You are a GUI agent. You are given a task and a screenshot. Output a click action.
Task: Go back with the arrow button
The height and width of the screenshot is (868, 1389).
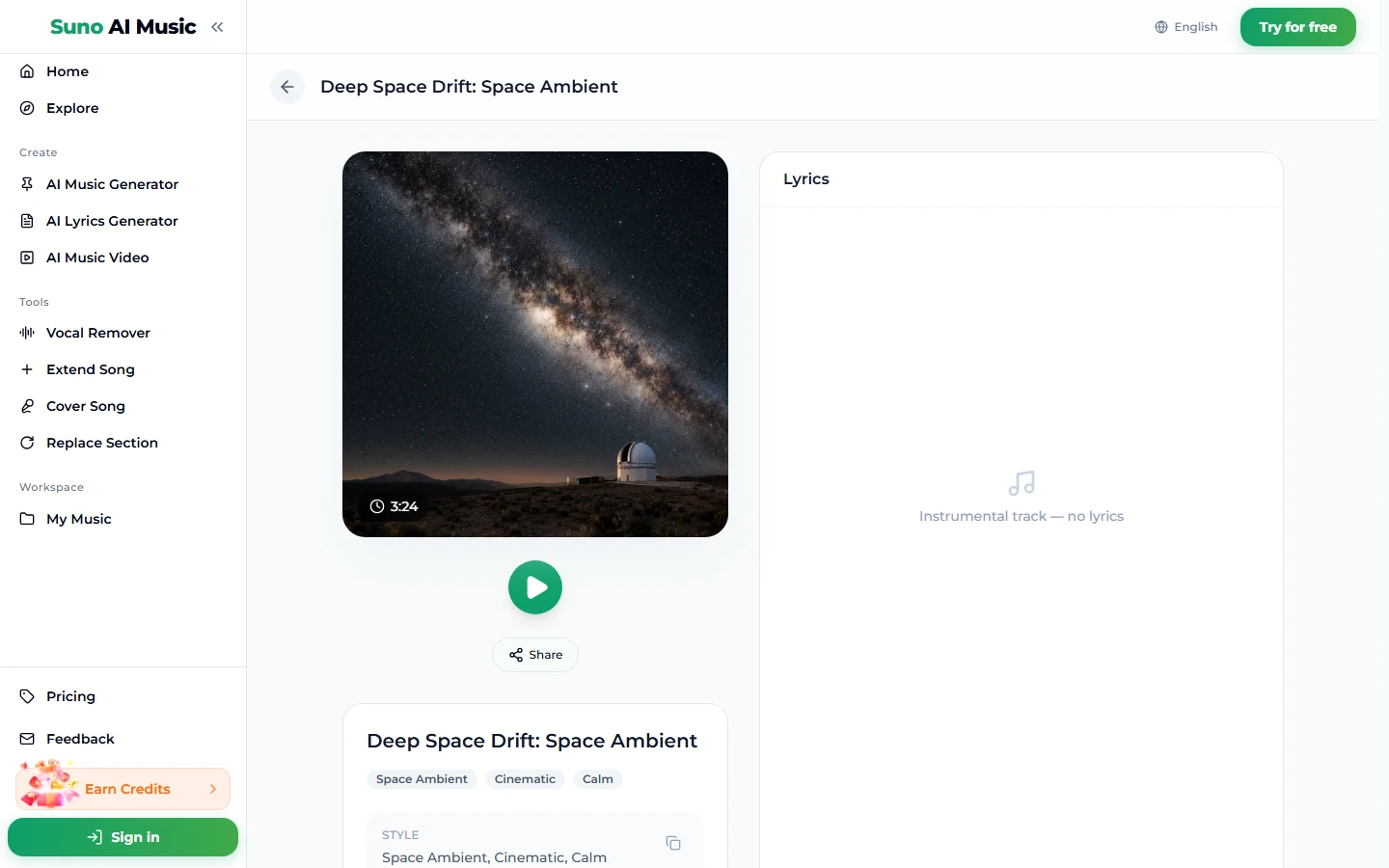(287, 87)
